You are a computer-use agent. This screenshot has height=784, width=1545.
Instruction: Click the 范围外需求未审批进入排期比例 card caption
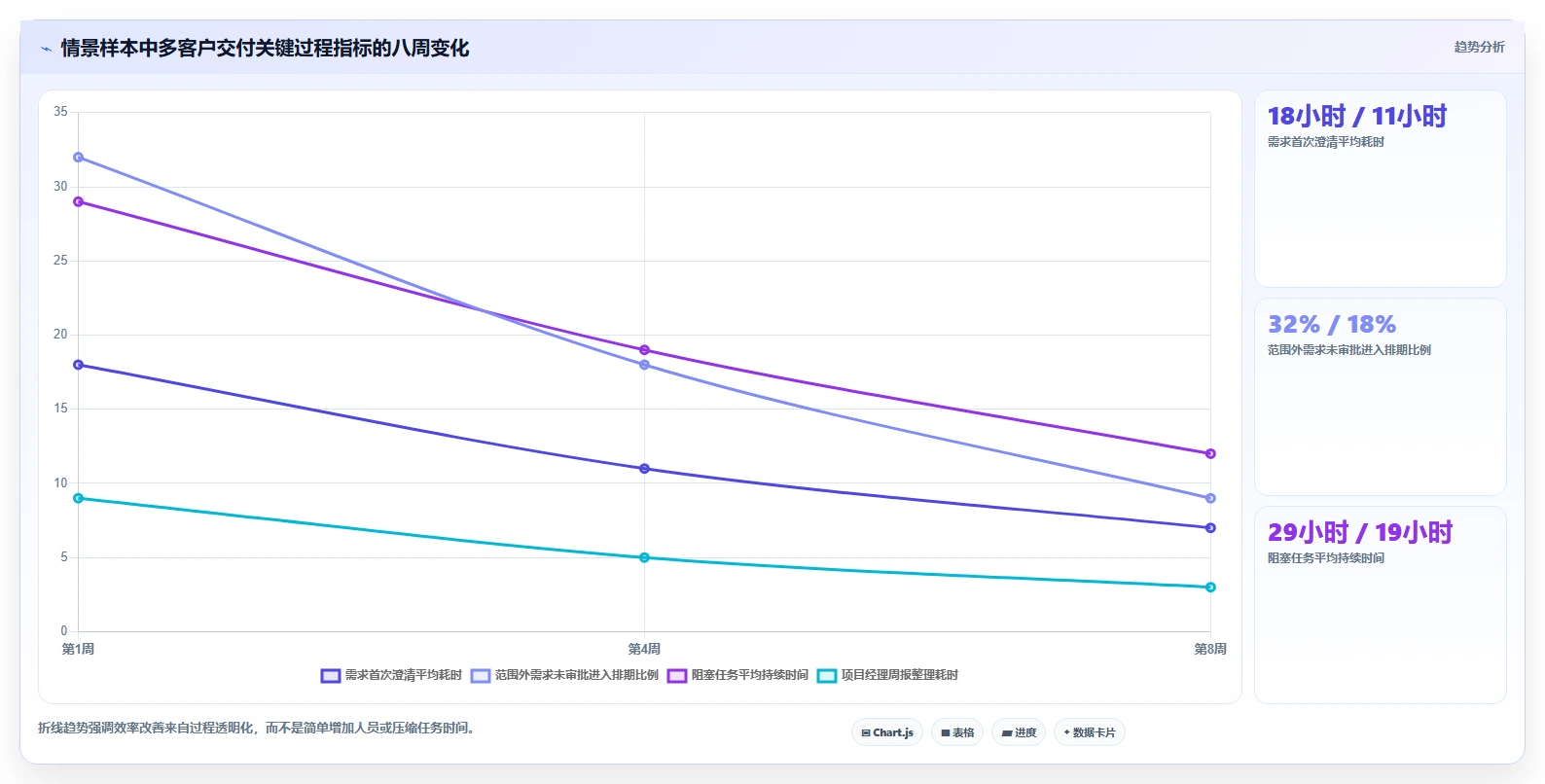1348,350
